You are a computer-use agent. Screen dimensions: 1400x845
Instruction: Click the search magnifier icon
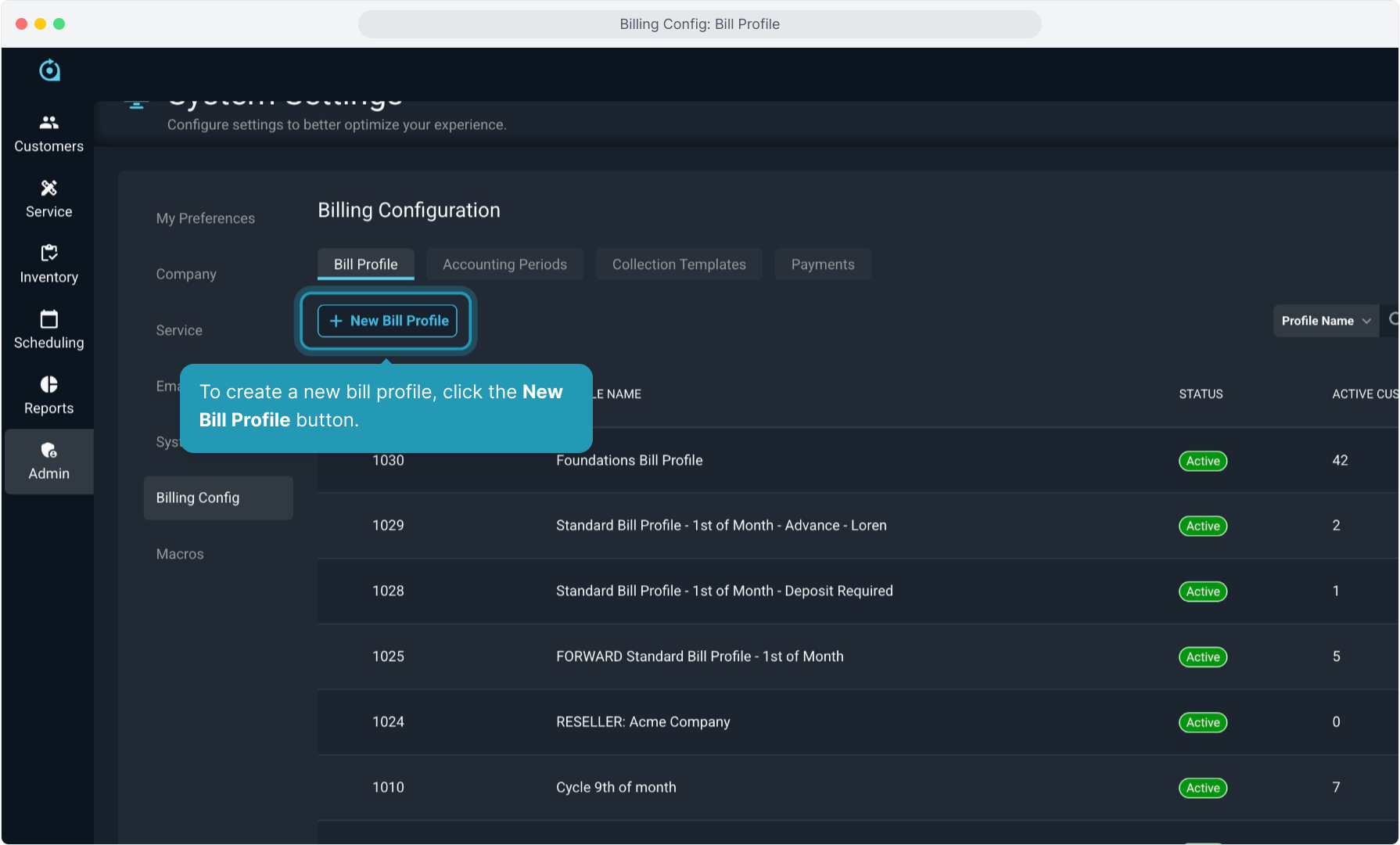(x=1393, y=319)
